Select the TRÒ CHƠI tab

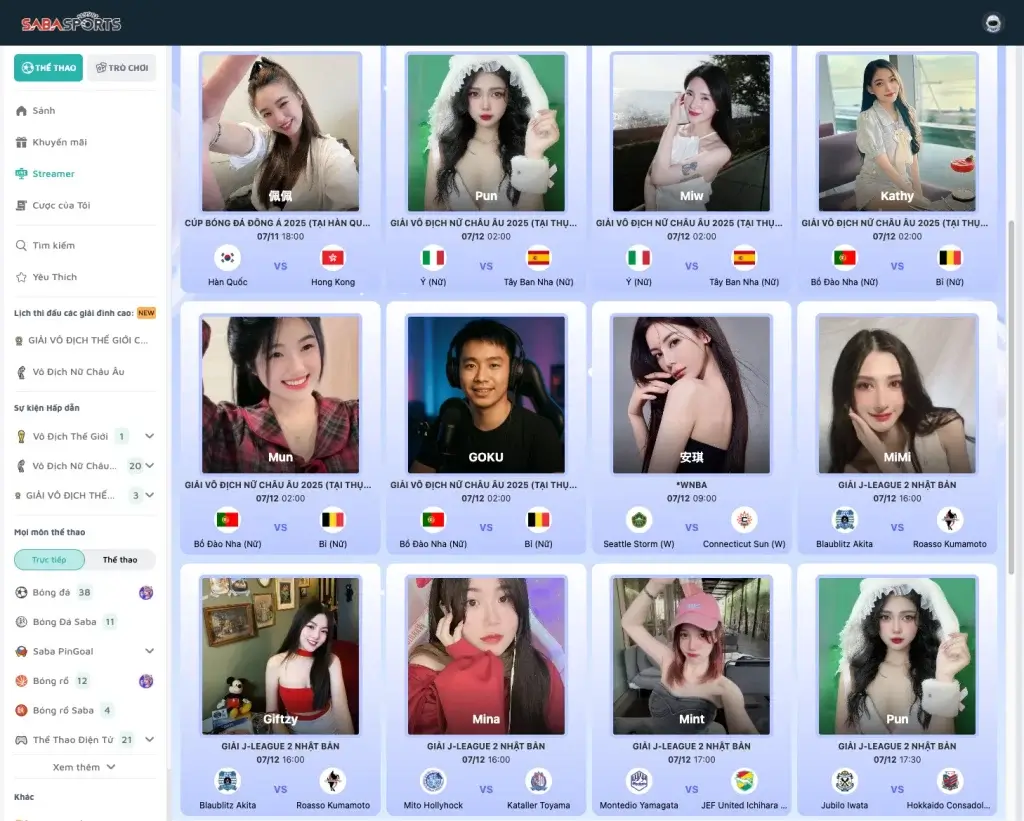(122, 68)
